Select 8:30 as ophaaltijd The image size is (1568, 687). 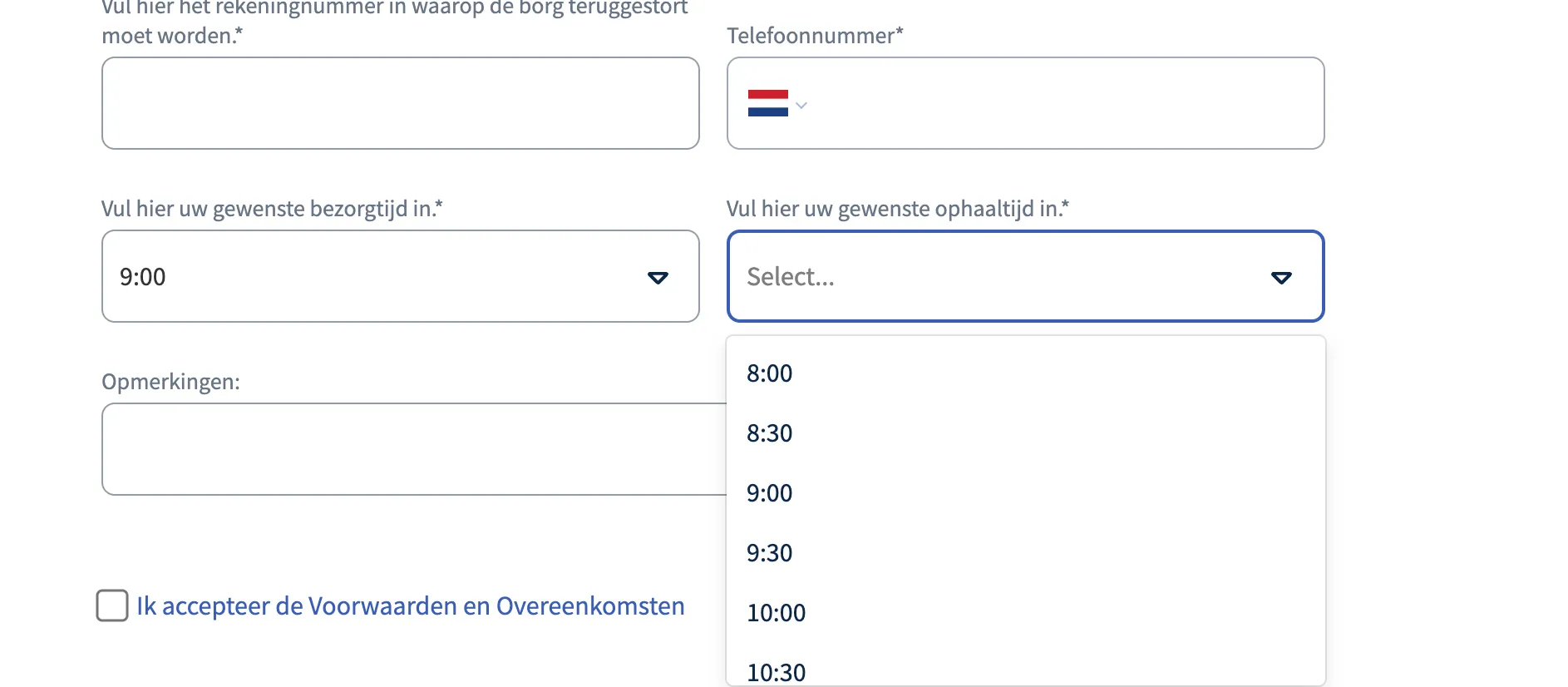click(x=770, y=433)
